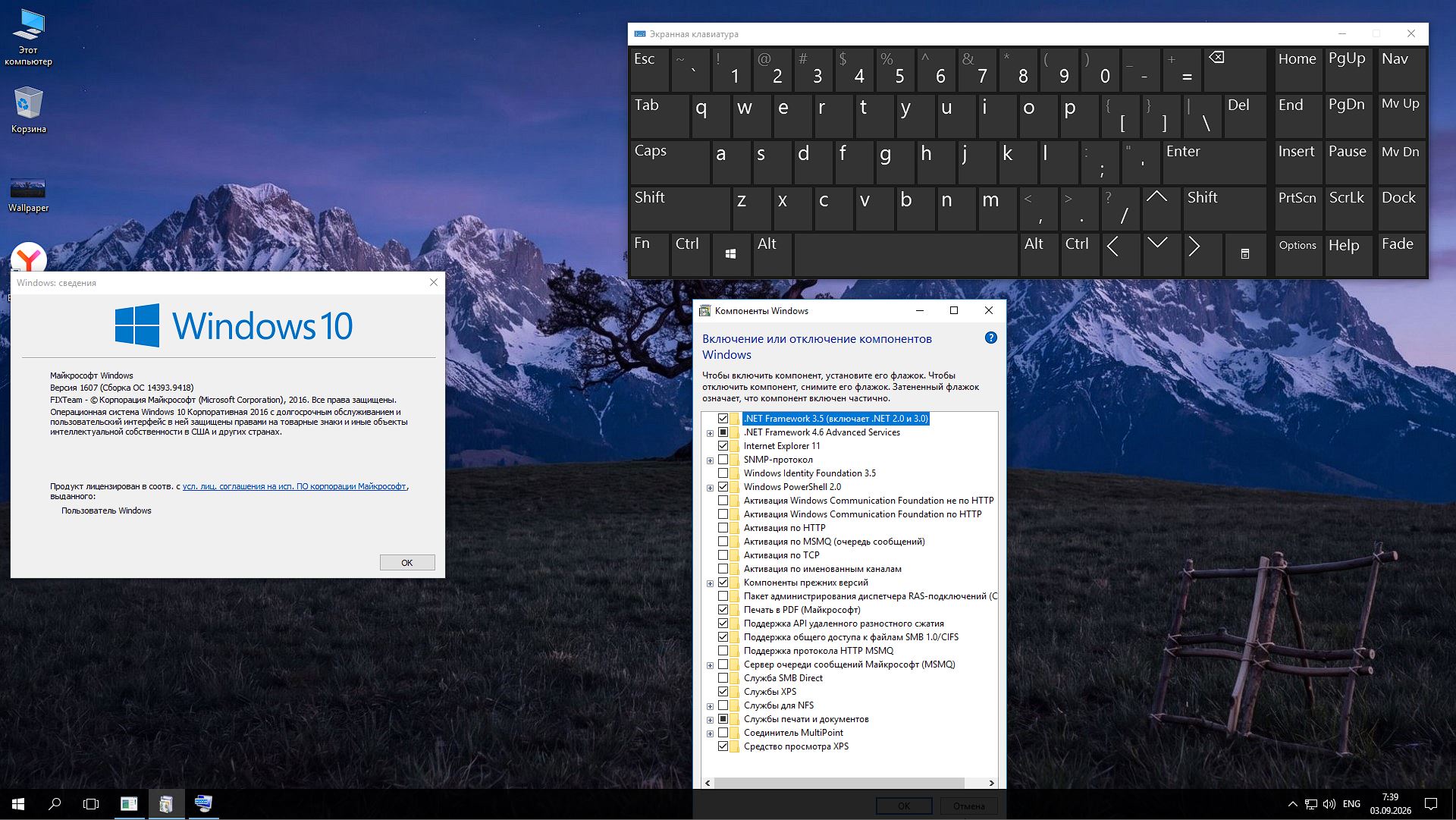The width and height of the screenshot is (1456, 820).
Task: Show hidden system tray icons
Action: tap(1292, 804)
